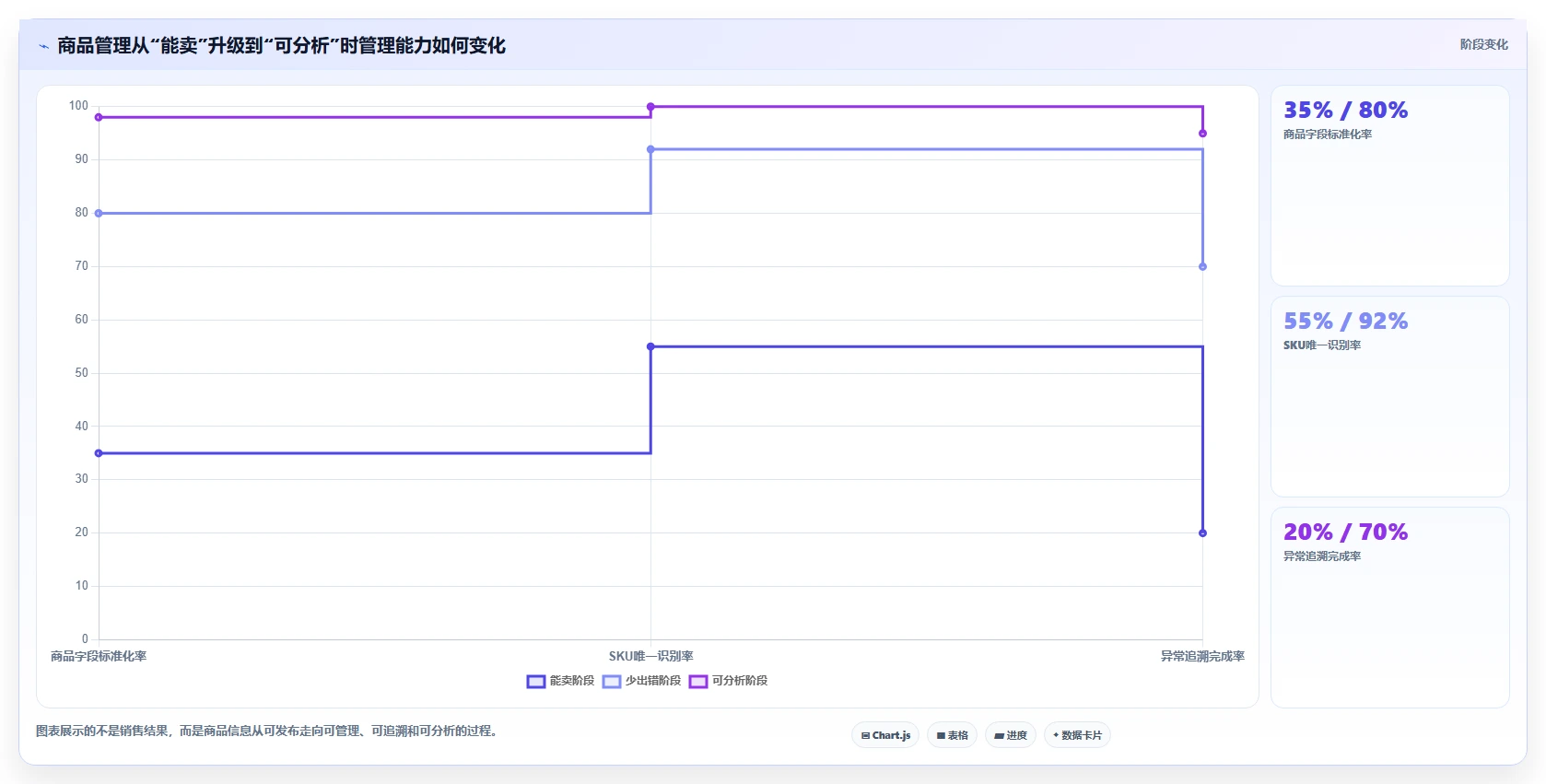Click the 阶段变化 label in the header
Viewport: 1546px width, 784px height.
[1483, 44]
